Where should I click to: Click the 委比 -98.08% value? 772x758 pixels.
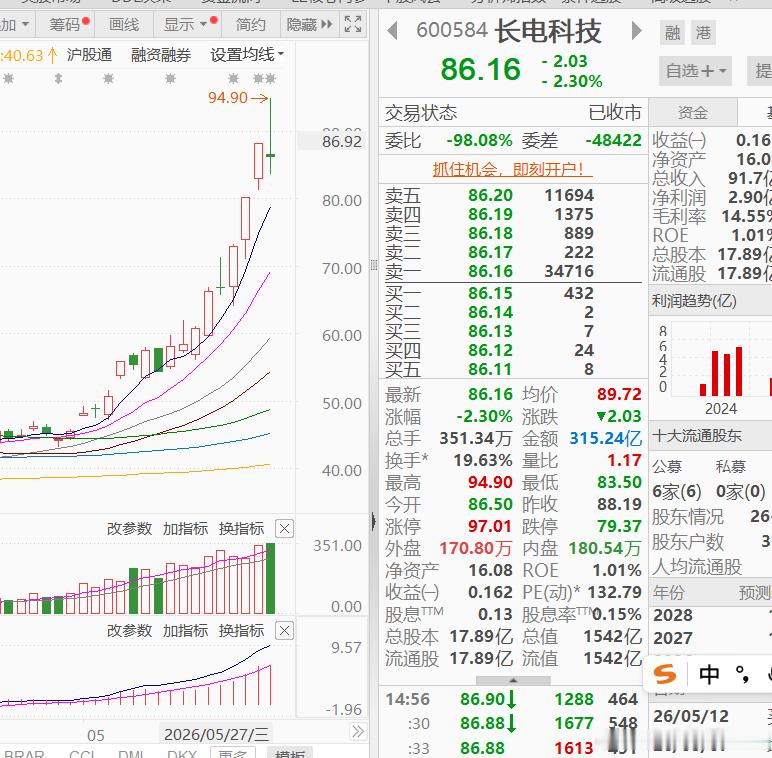coord(480,140)
